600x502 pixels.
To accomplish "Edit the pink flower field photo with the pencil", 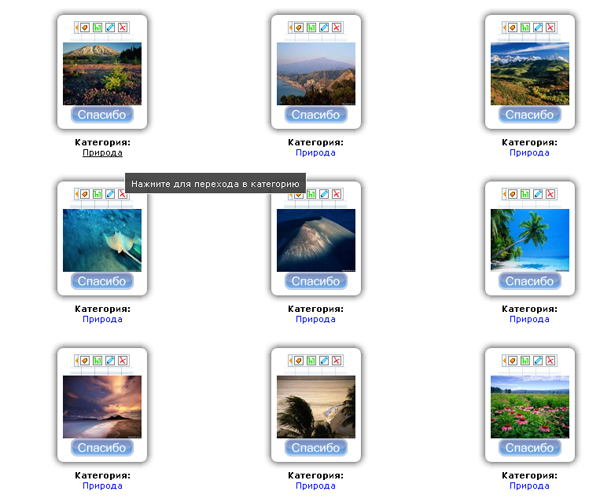I will (x=538, y=360).
